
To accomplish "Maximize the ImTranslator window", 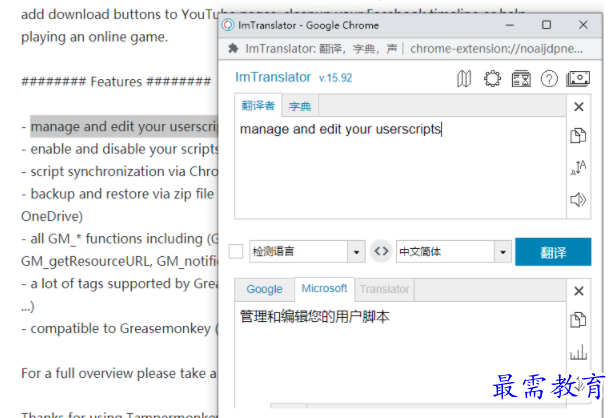I will point(546,25).
